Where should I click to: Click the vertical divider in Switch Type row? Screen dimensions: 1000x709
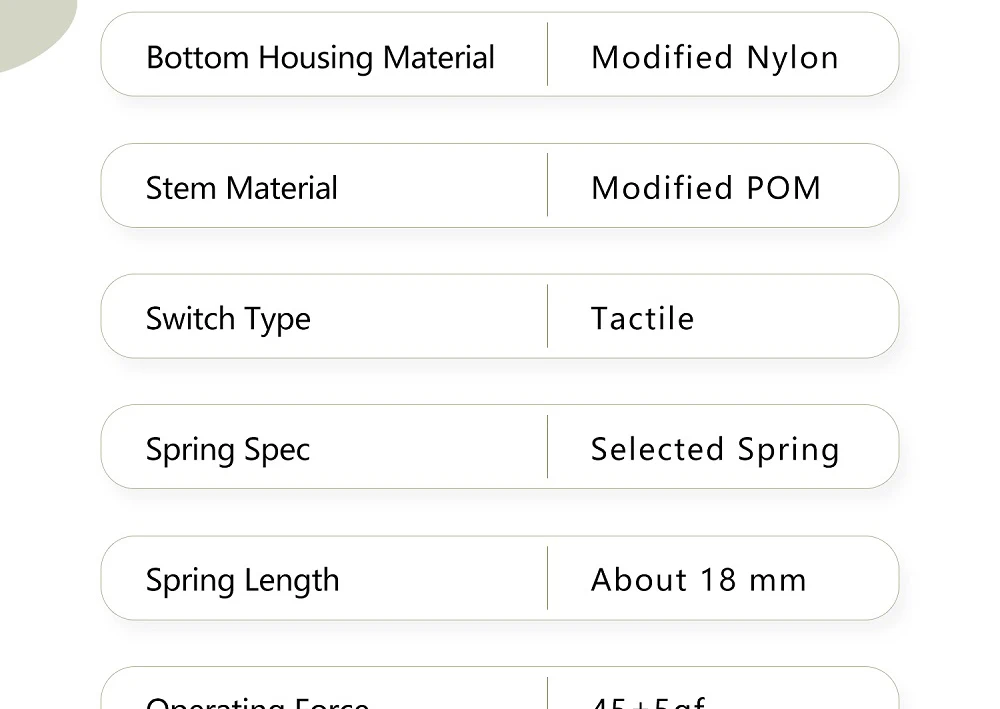pyautogui.click(x=547, y=316)
